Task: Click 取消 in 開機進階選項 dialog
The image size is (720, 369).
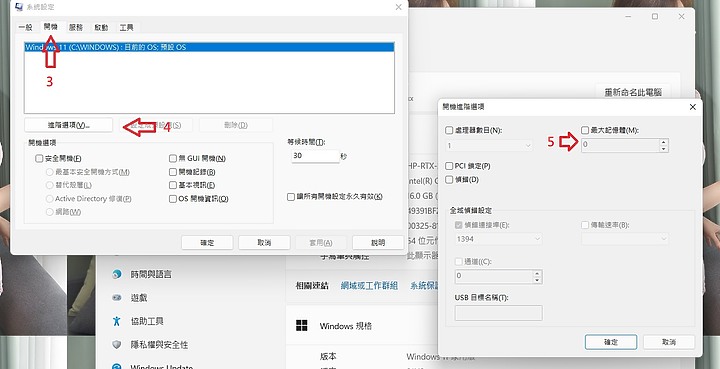Action: (669, 342)
